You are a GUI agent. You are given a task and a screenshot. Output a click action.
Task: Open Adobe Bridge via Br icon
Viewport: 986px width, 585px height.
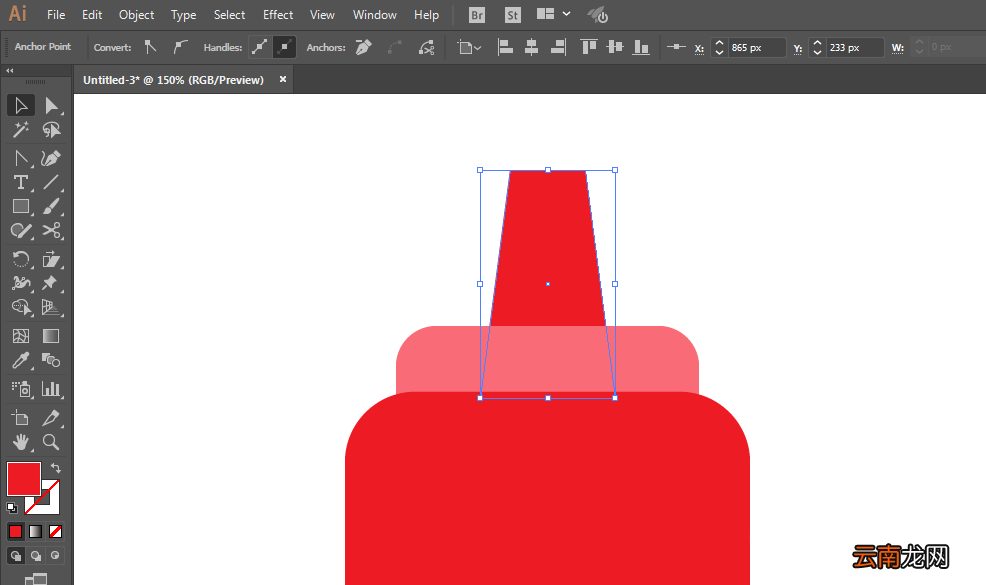click(477, 15)
